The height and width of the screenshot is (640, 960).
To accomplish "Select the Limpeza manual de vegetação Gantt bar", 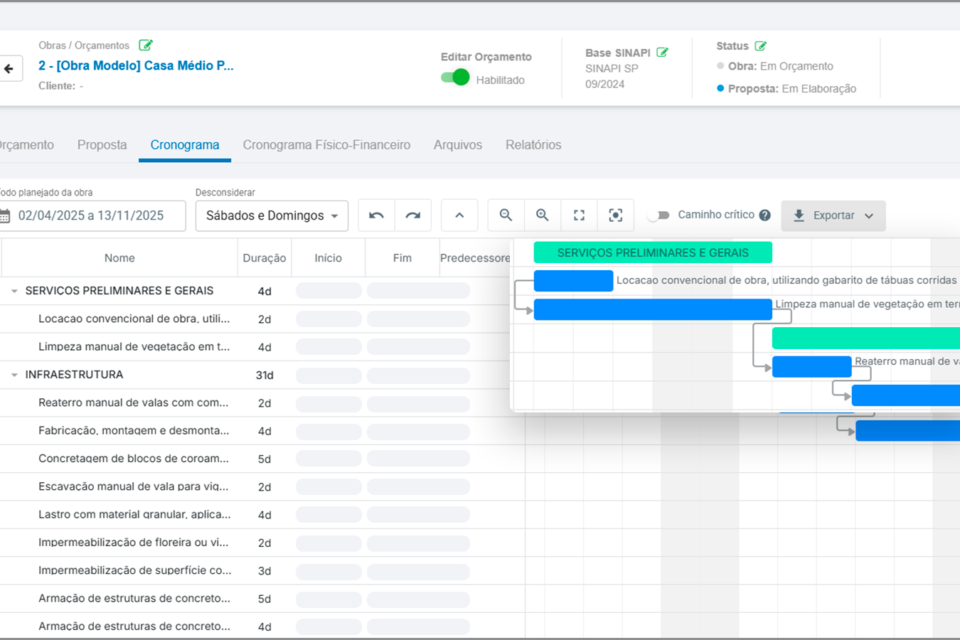I will click(x=653, y=309).
